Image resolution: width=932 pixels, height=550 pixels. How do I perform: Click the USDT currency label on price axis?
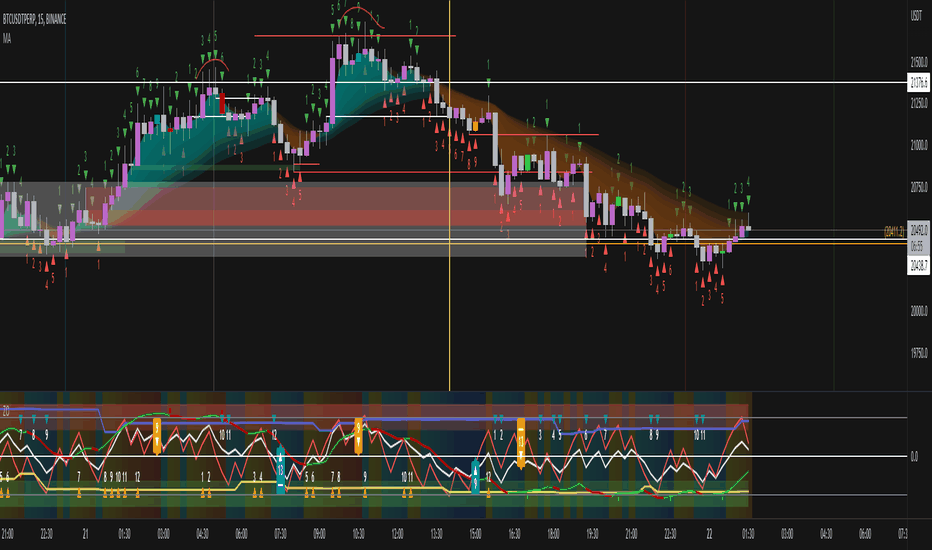click(x=916, y=15)
